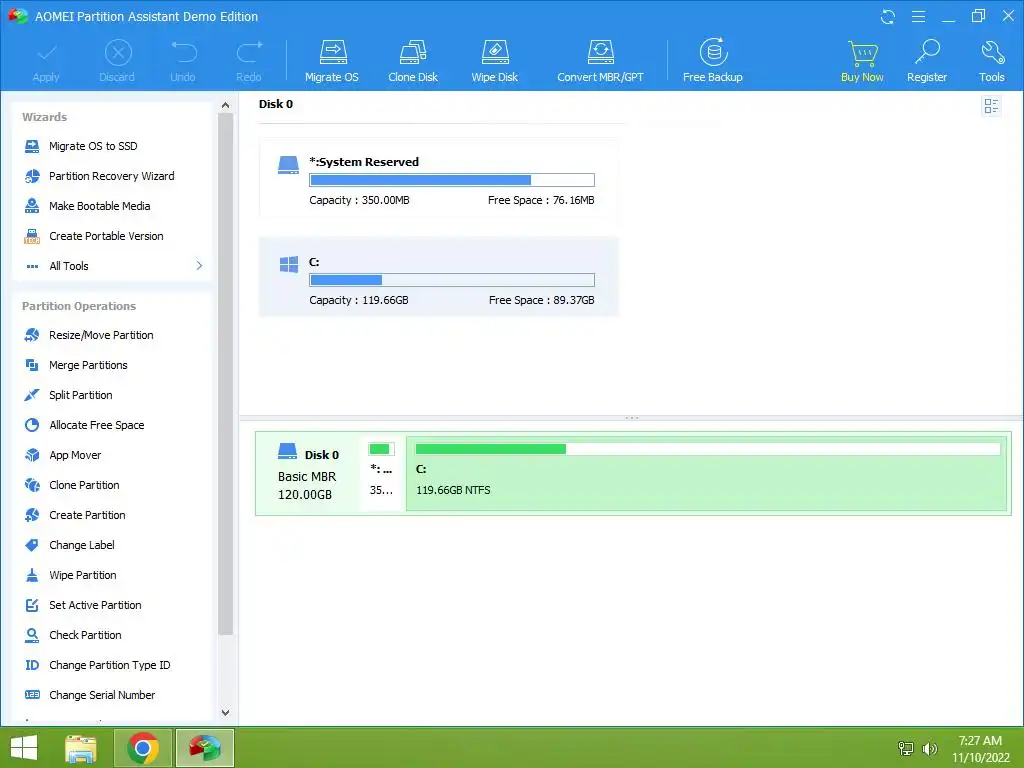The width and height of the screenshot is (1024, 768).
Task: Open Allocate Free Space
Action: coord(97,425)
